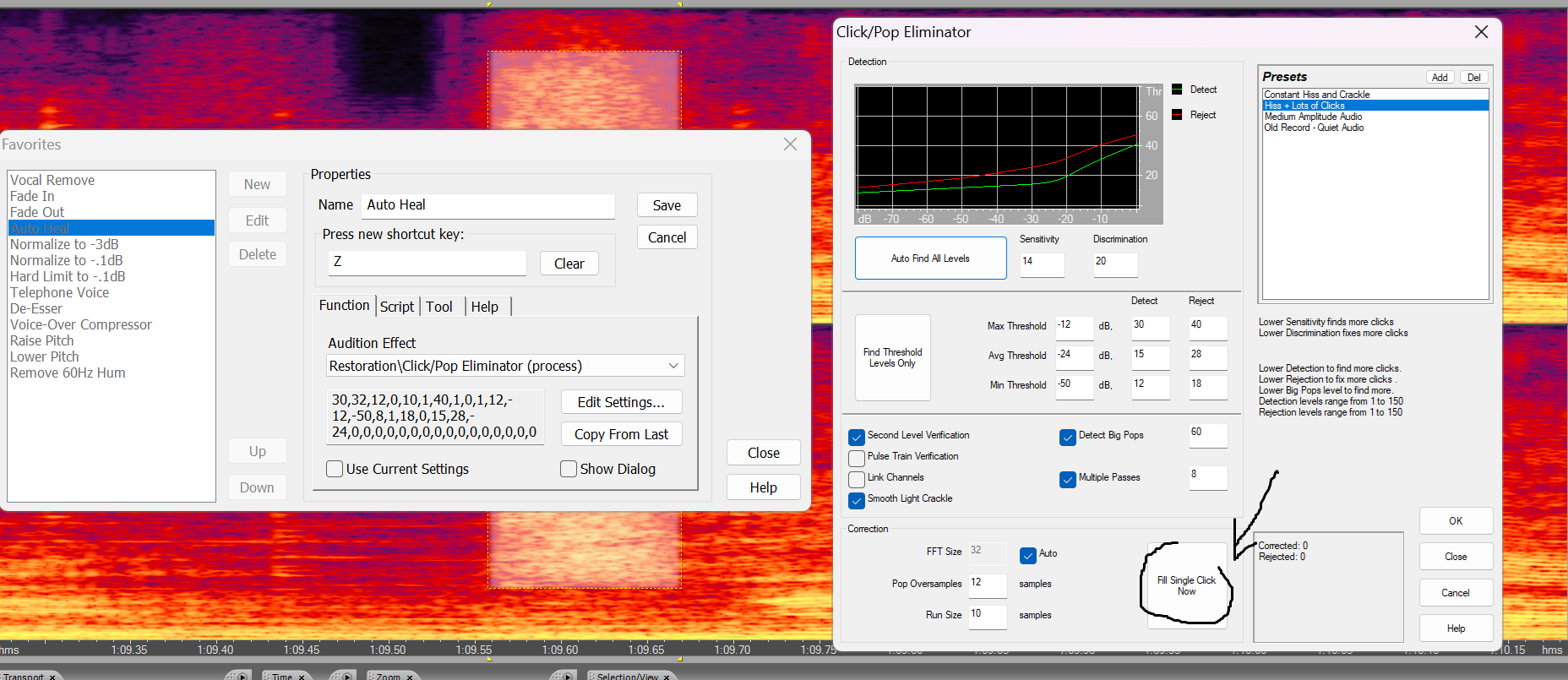Move the favorite Up in the list

click(258, 451)
